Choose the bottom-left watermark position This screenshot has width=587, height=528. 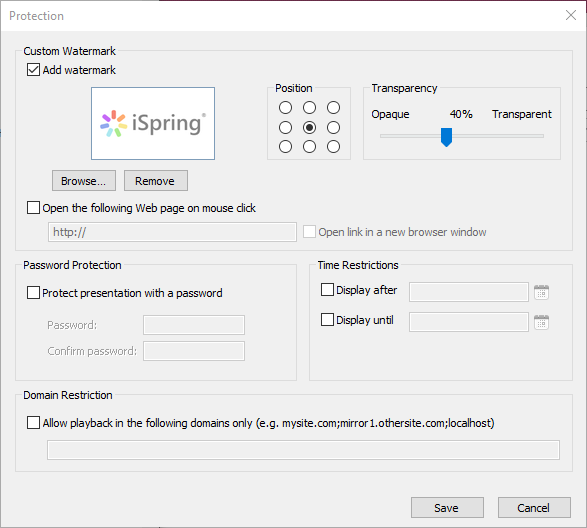tap(285, 147)
